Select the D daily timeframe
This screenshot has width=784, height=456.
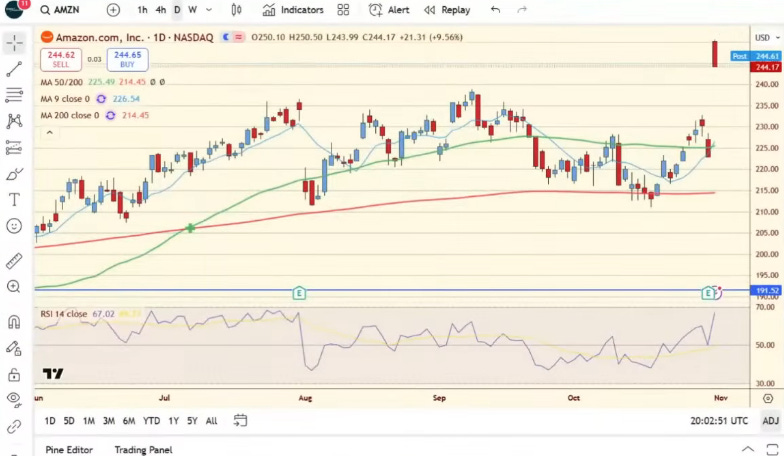177,10
